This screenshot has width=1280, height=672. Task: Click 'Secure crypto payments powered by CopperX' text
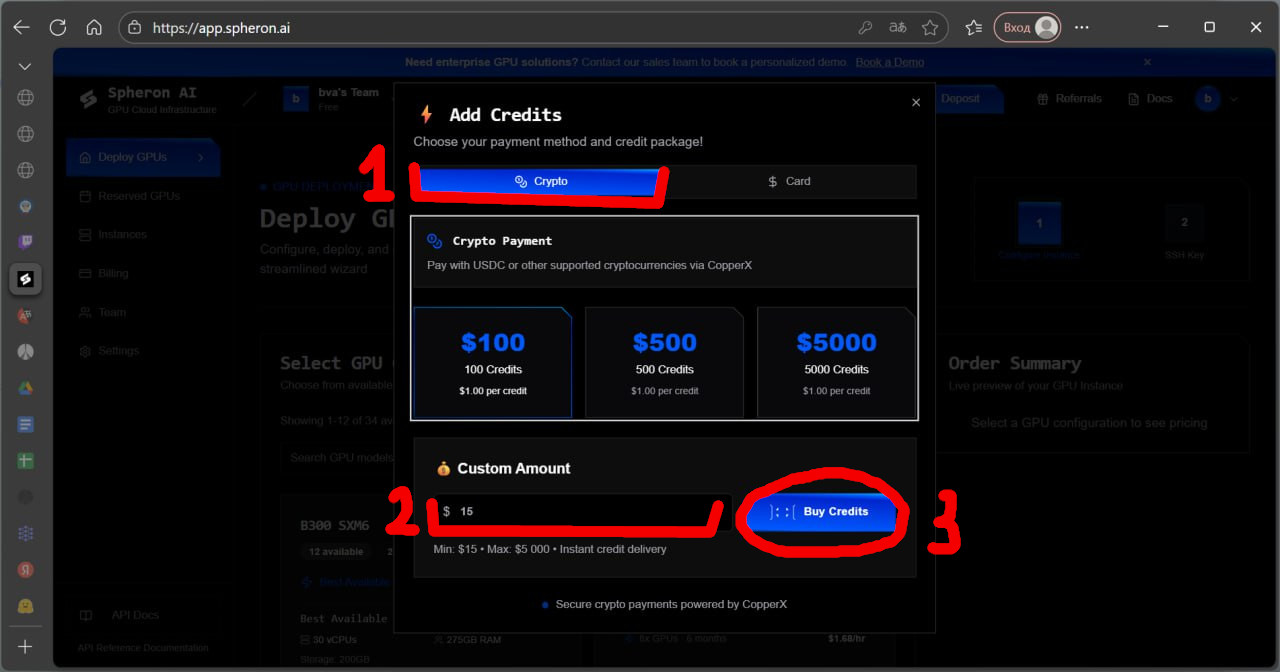click(x=671, y=604)
